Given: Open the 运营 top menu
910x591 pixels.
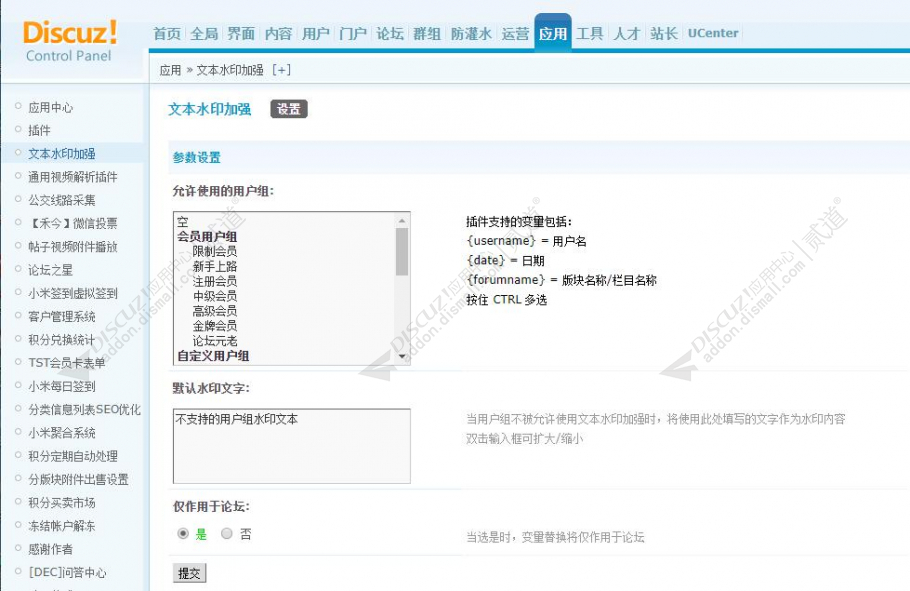Looking at the screenshot, I should tap(515, 34).
